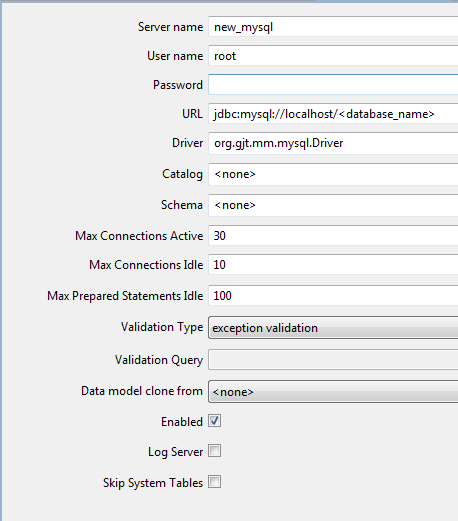Click the Max Connections Active field
458x521 pixels.
pyautogui.click(x=333, y=236)
